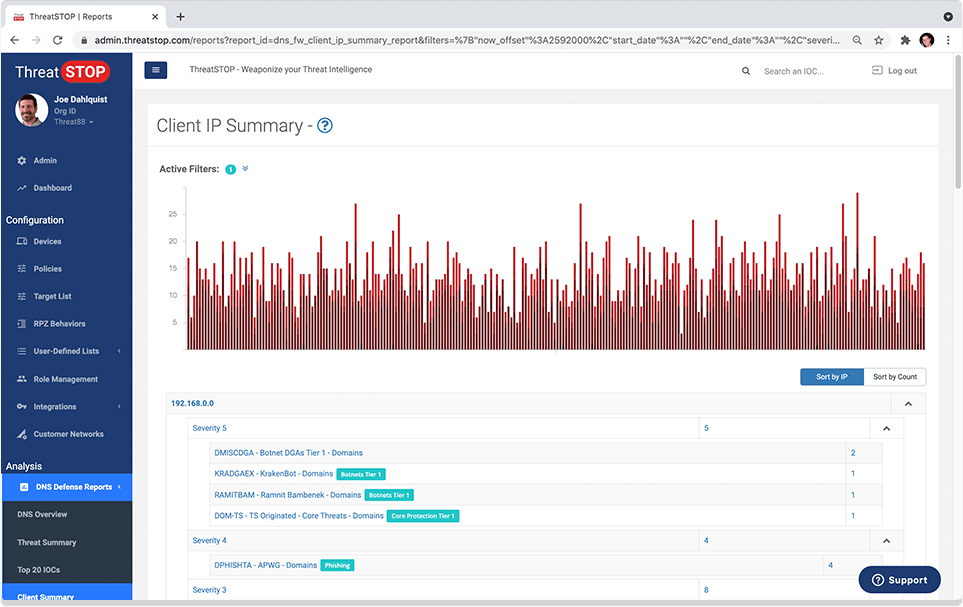Click the User-Defined Lists icon in sidebar
The height and width of the screenshot is (607, 963).
tap(21, 351)
